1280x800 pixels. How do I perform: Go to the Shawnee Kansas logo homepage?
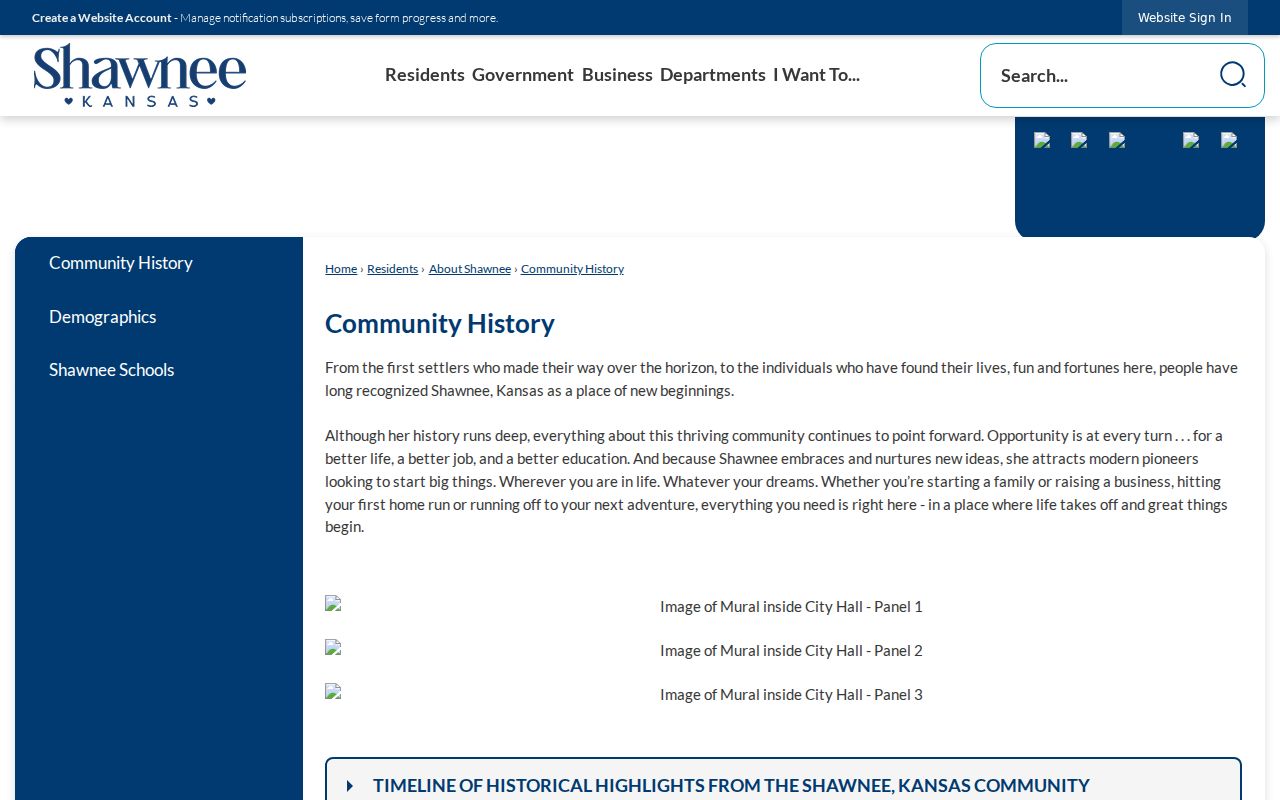pyautogui.click(x=140, y=75)
